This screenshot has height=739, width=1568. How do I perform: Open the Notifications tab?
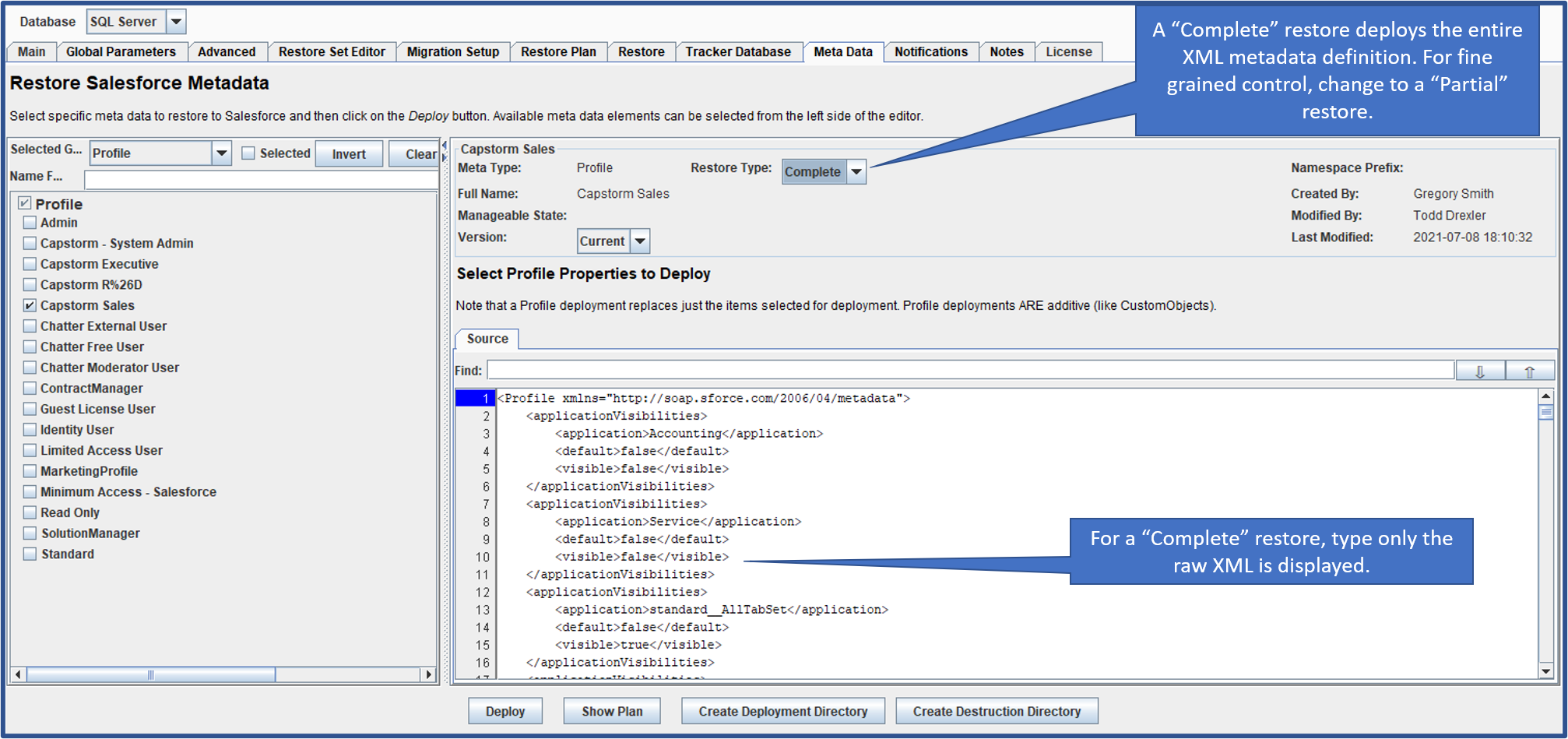pos(930,51)
